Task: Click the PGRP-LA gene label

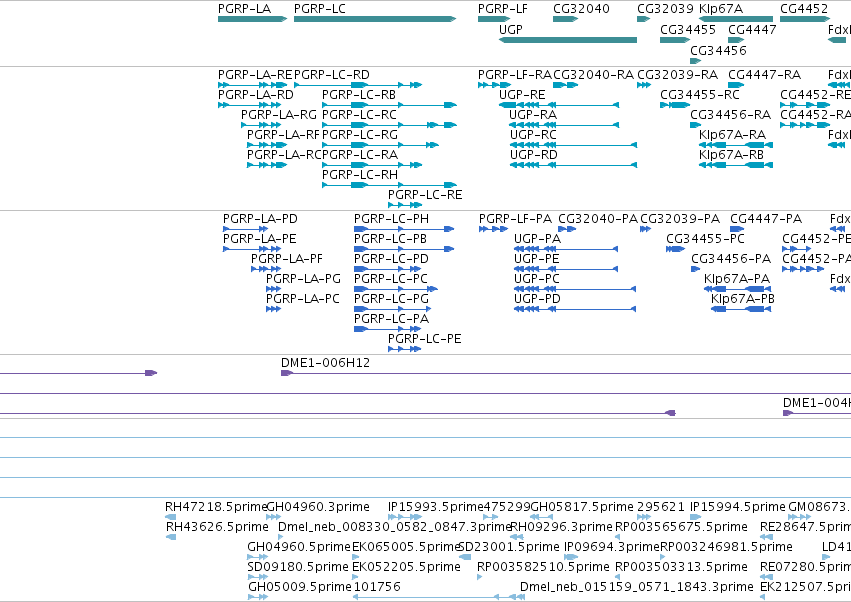Action: pos(244,9)
